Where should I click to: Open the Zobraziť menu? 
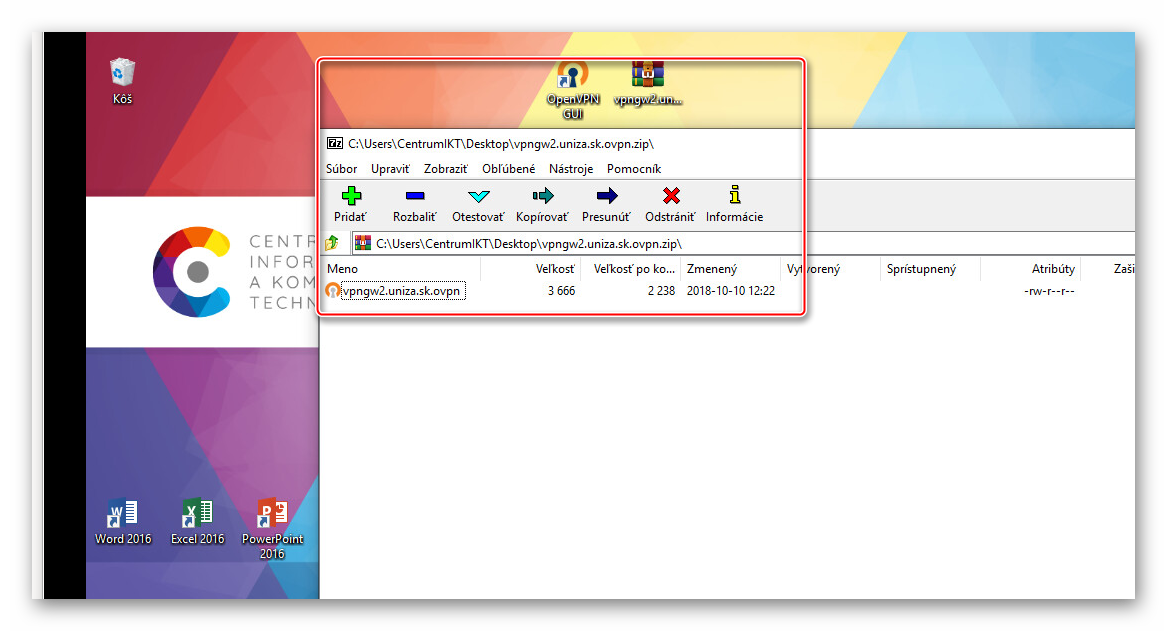(x=445, y=169)
